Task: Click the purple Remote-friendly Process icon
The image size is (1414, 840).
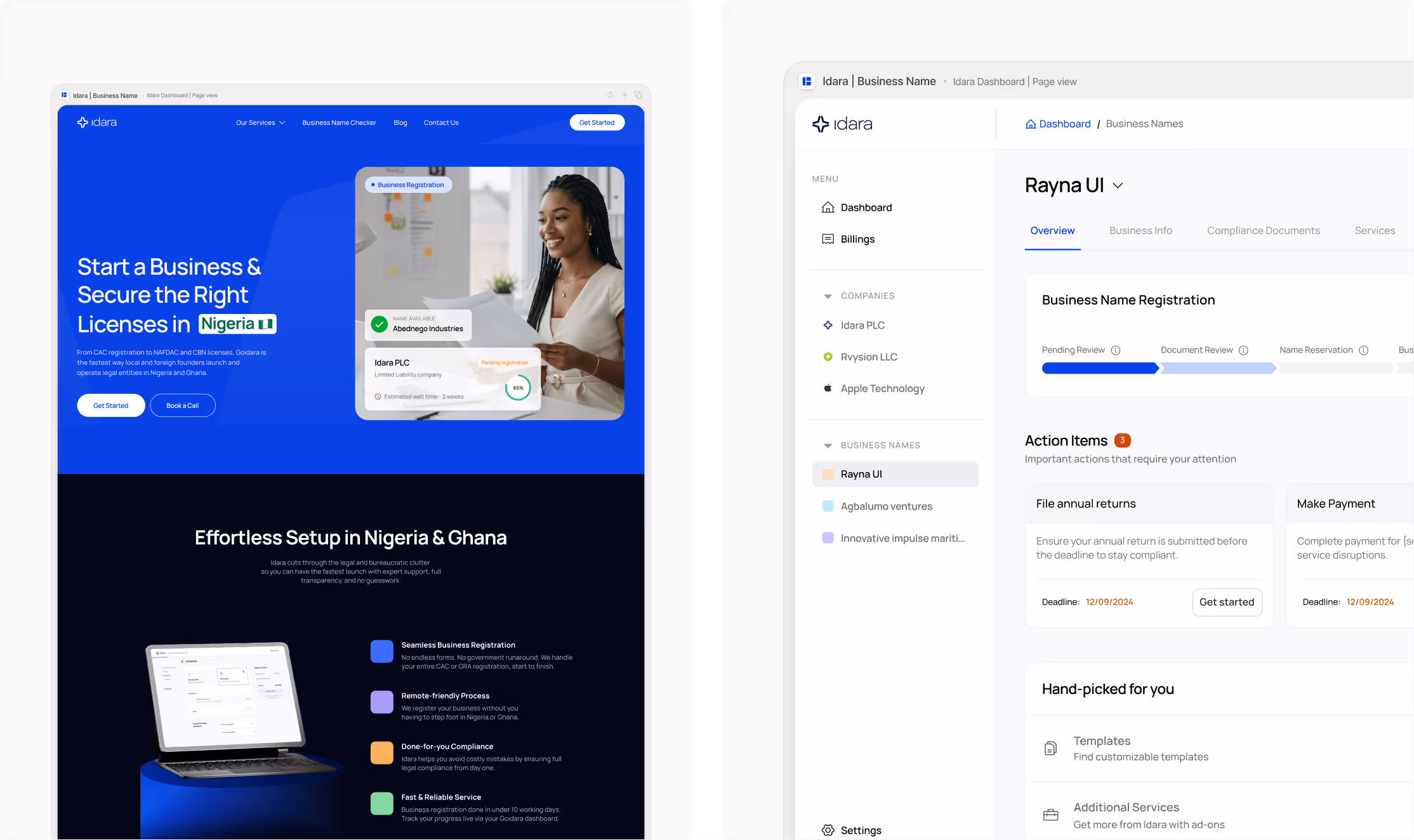Action: tap(382, 702)
